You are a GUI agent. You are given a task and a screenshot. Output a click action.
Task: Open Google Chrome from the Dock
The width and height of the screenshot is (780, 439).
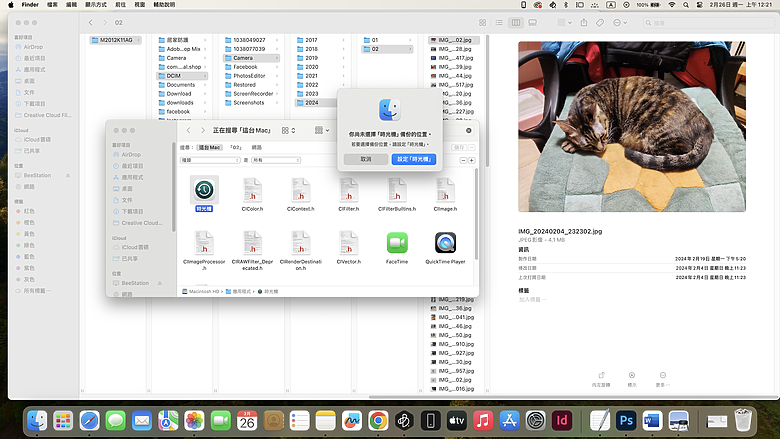(378, 421)
